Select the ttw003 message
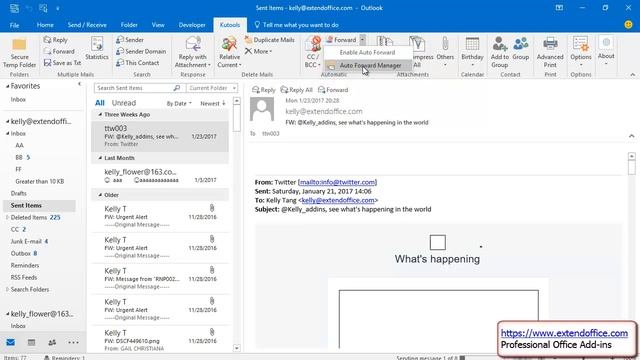The height and width of the screenshot is (360, 640). (x=160, y=136)
